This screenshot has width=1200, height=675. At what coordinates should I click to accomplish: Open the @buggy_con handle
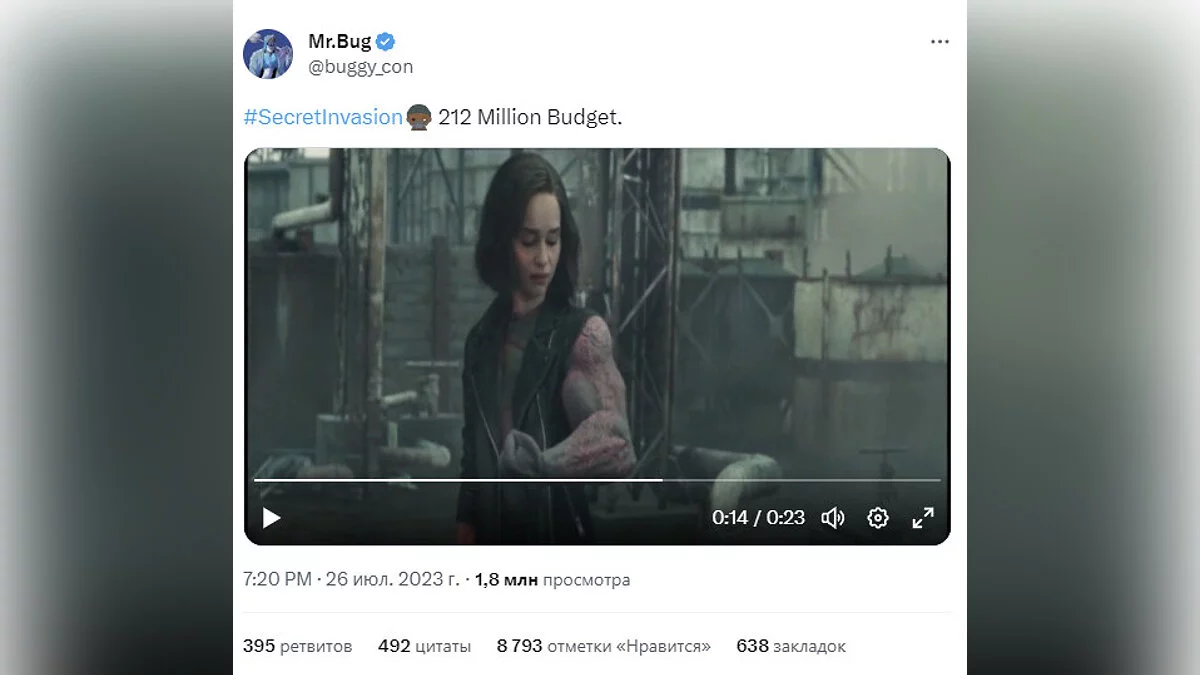[360, 67]
